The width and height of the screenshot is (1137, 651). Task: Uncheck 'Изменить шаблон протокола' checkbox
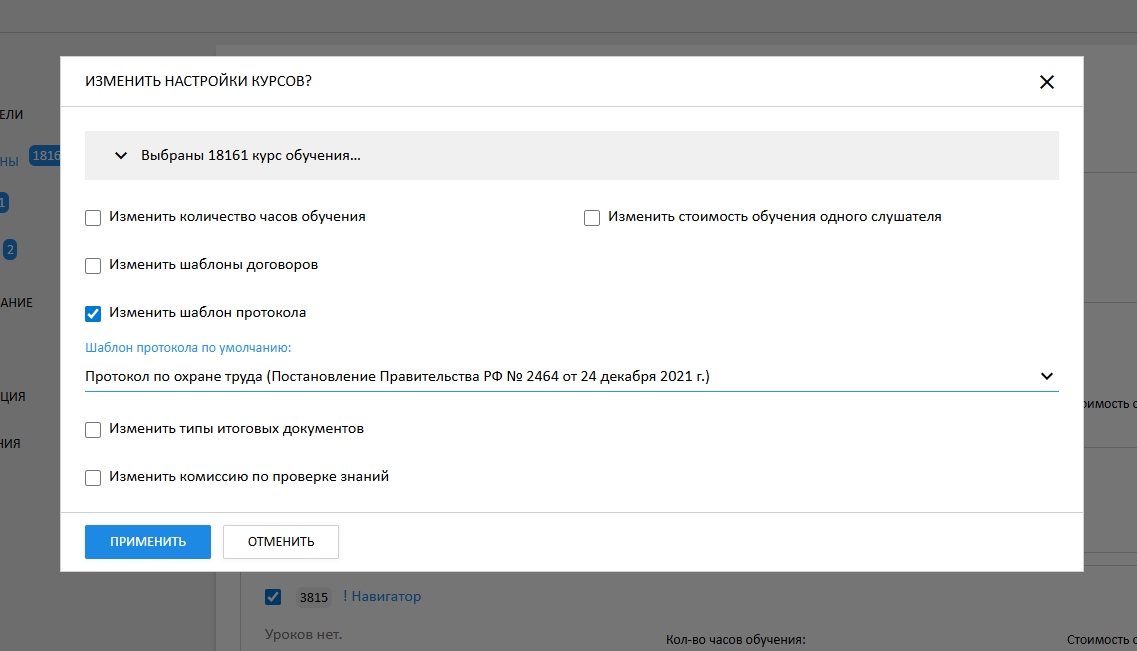coord(93,314)
